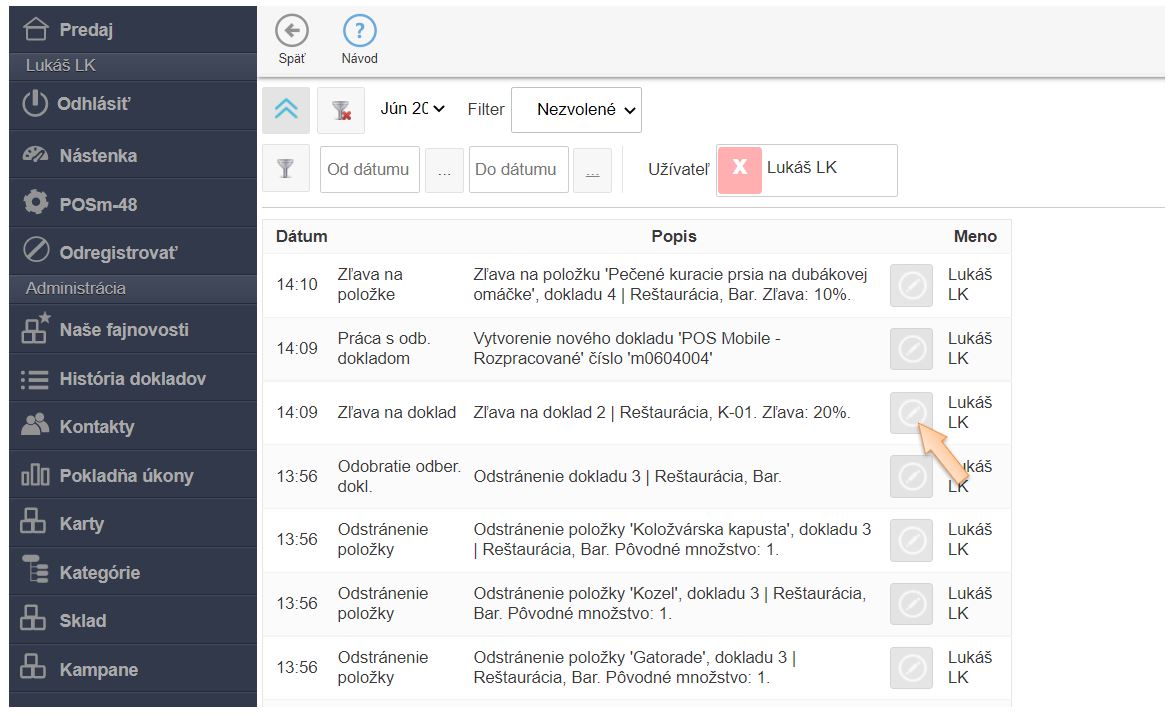Open the Návod help icon
Image resolution: width=1172 pixels, height=721 pixels.
point(359,32)
